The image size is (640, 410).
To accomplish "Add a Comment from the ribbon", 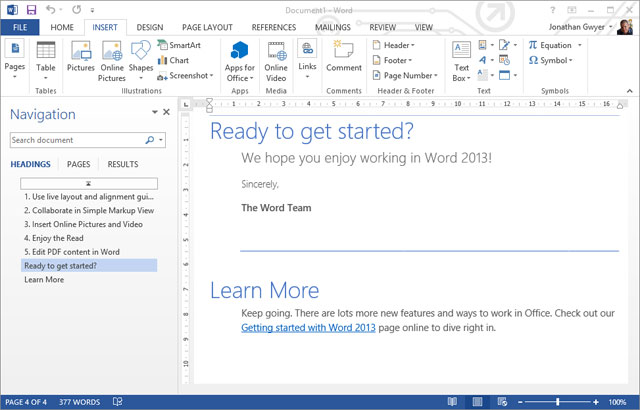I will 343,58.
